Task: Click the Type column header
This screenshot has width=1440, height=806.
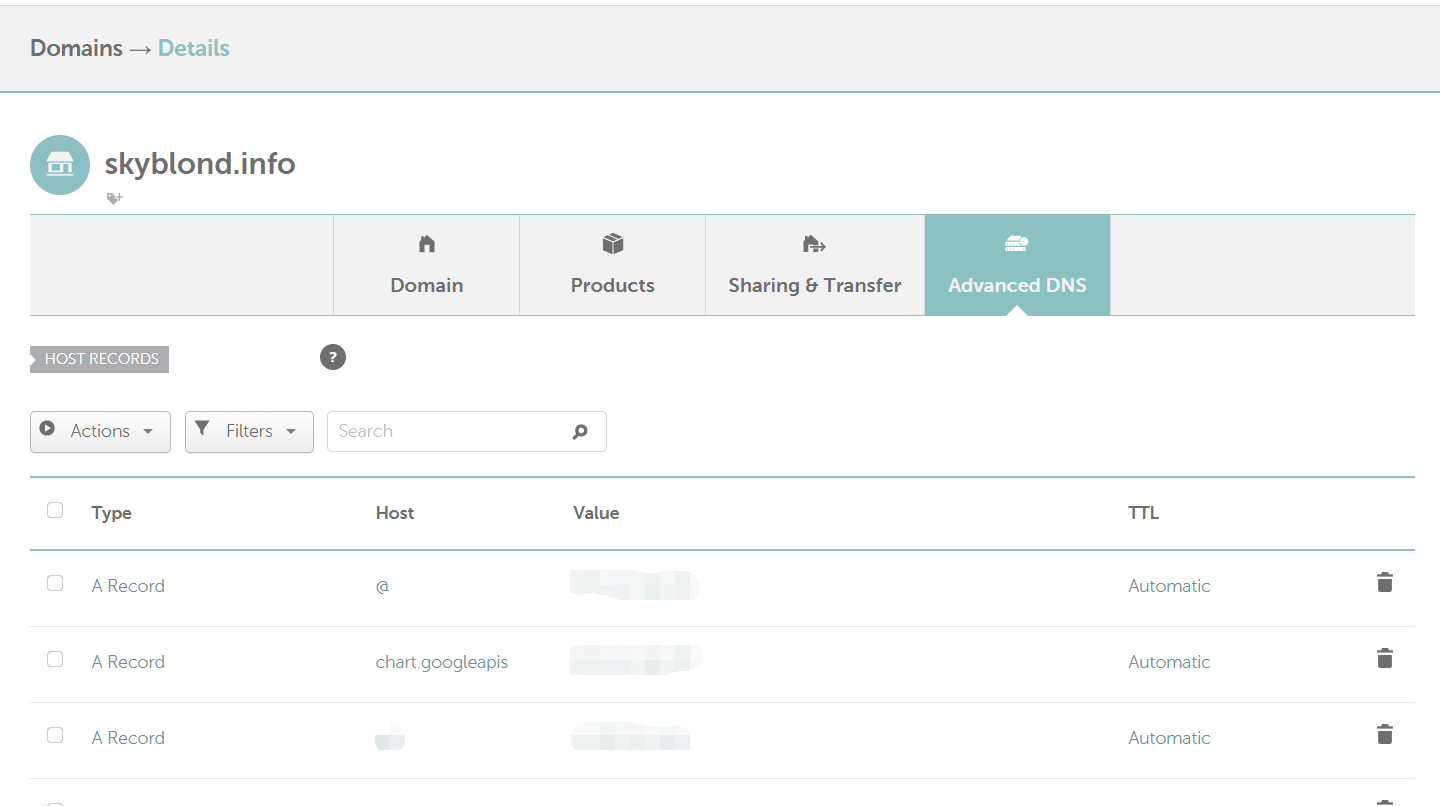Action: tap(112, 513)
